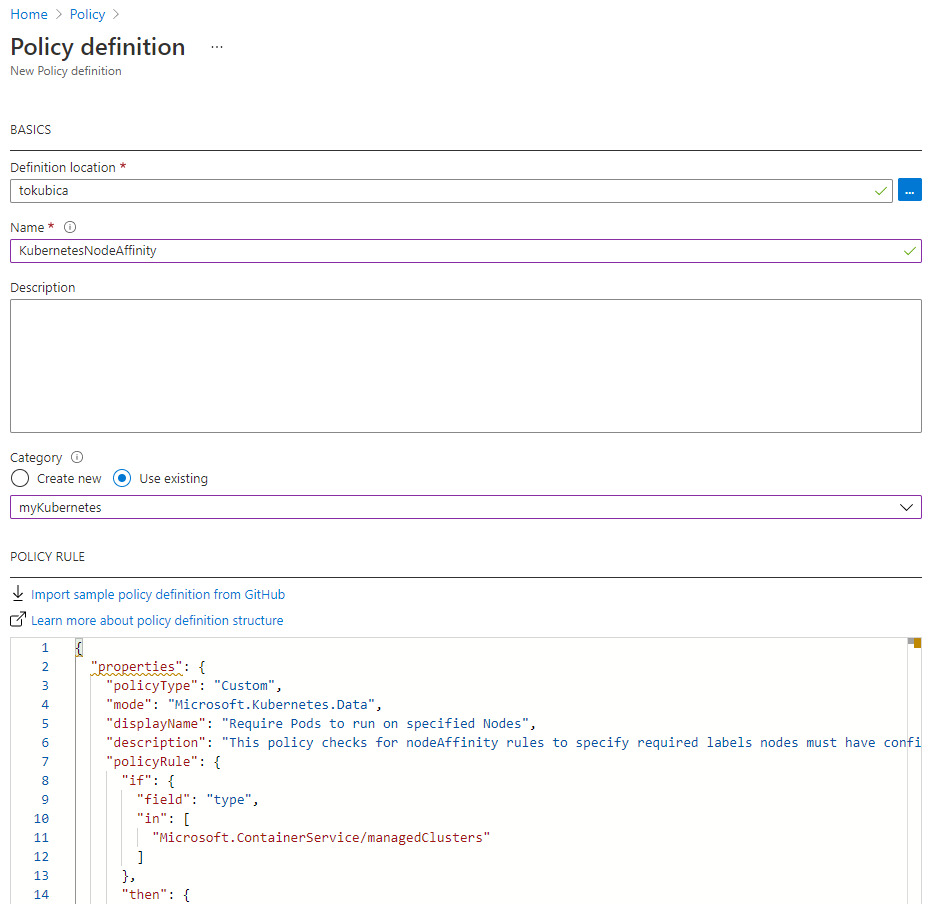Place cursor on the displayName line in editor
This screenshot has width=946, height=904.
coord(320,723)
